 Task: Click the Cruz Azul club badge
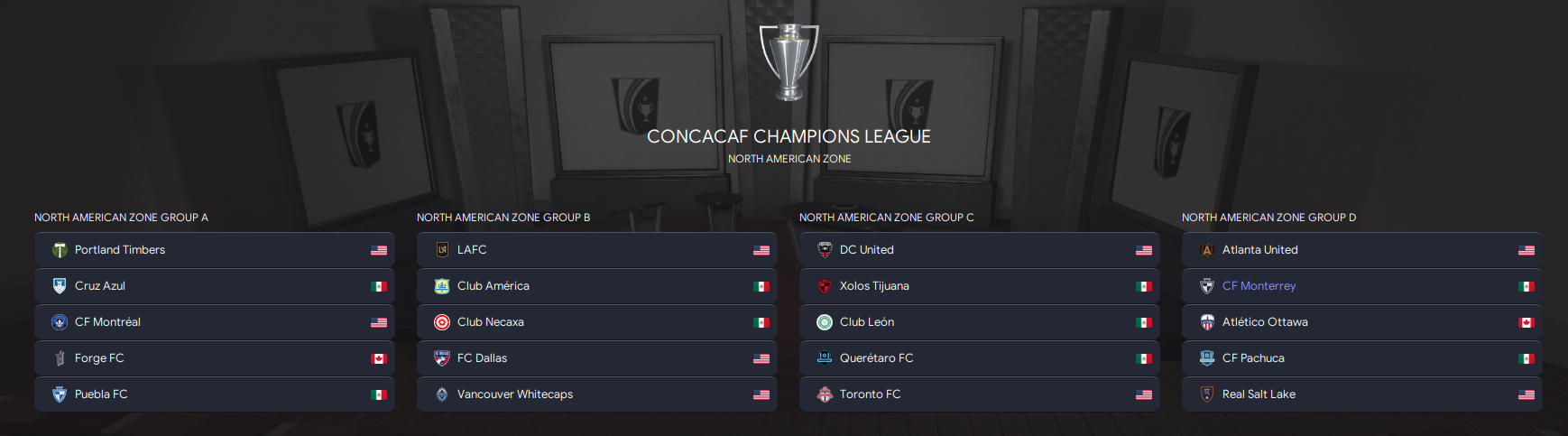[60, 286]
